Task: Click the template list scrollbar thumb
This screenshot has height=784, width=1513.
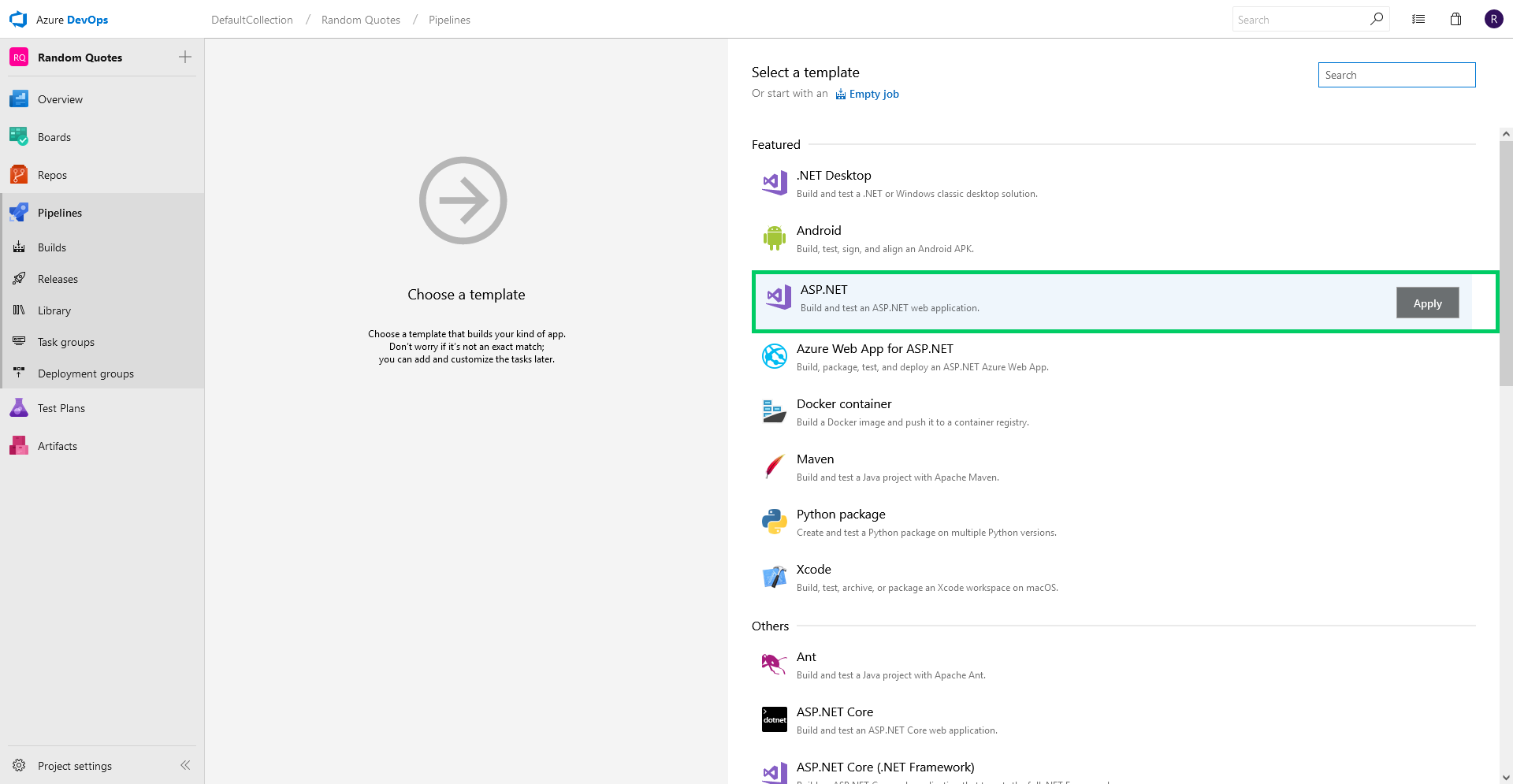Action: [x=1506, y=263]
